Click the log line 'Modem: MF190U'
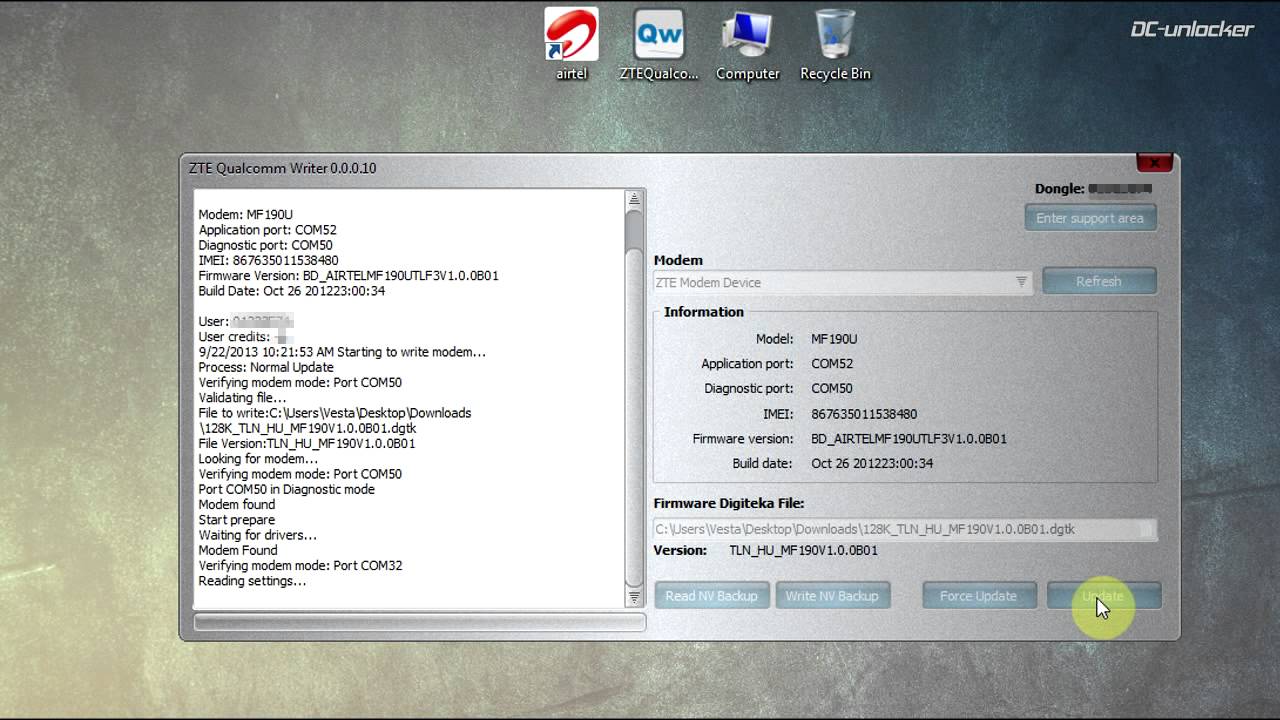 click(x=246, y=214)
